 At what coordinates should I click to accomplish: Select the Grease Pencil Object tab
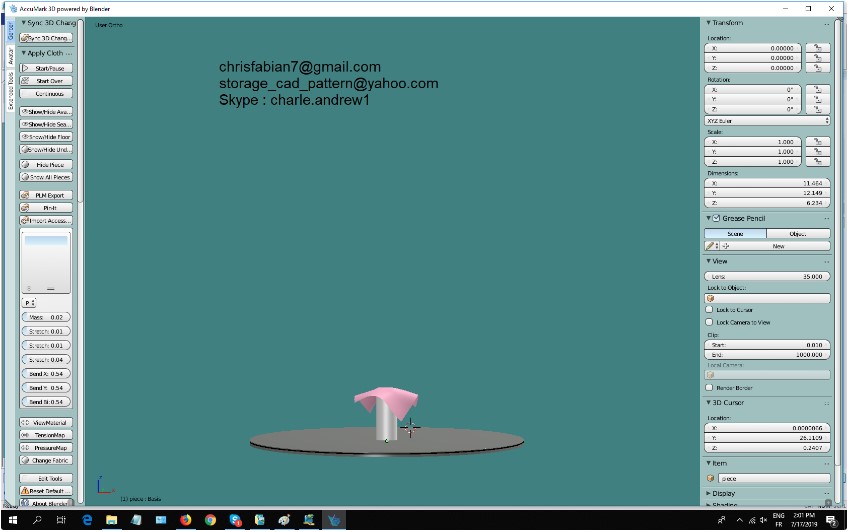coord(799,234)
